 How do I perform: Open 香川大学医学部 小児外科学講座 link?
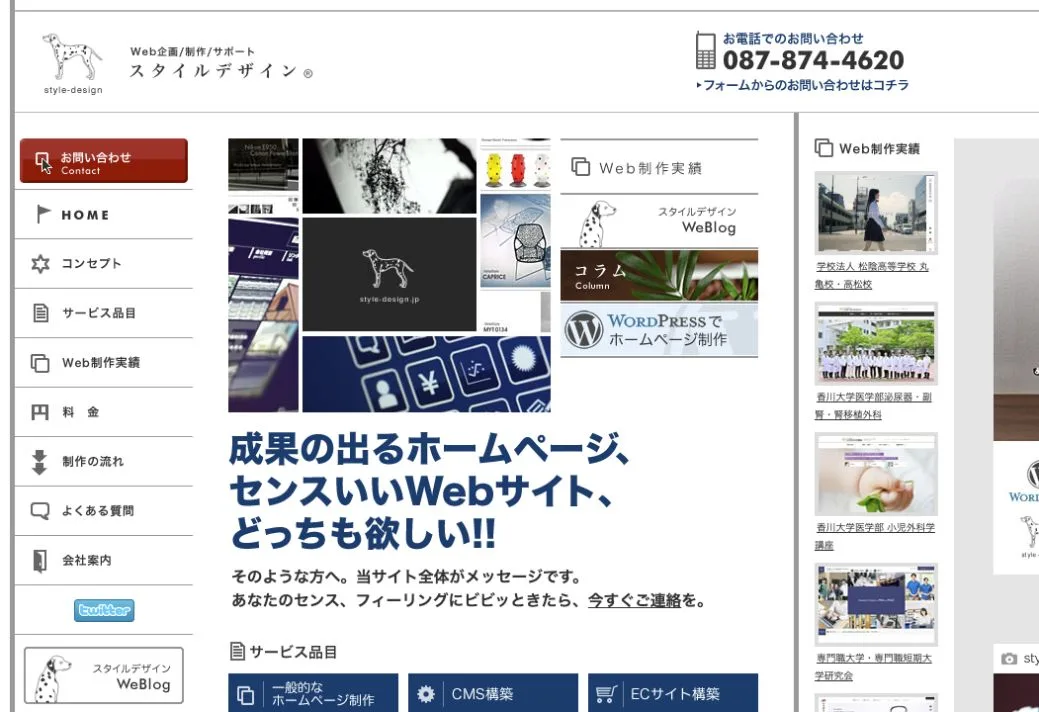tap(875, 536)
